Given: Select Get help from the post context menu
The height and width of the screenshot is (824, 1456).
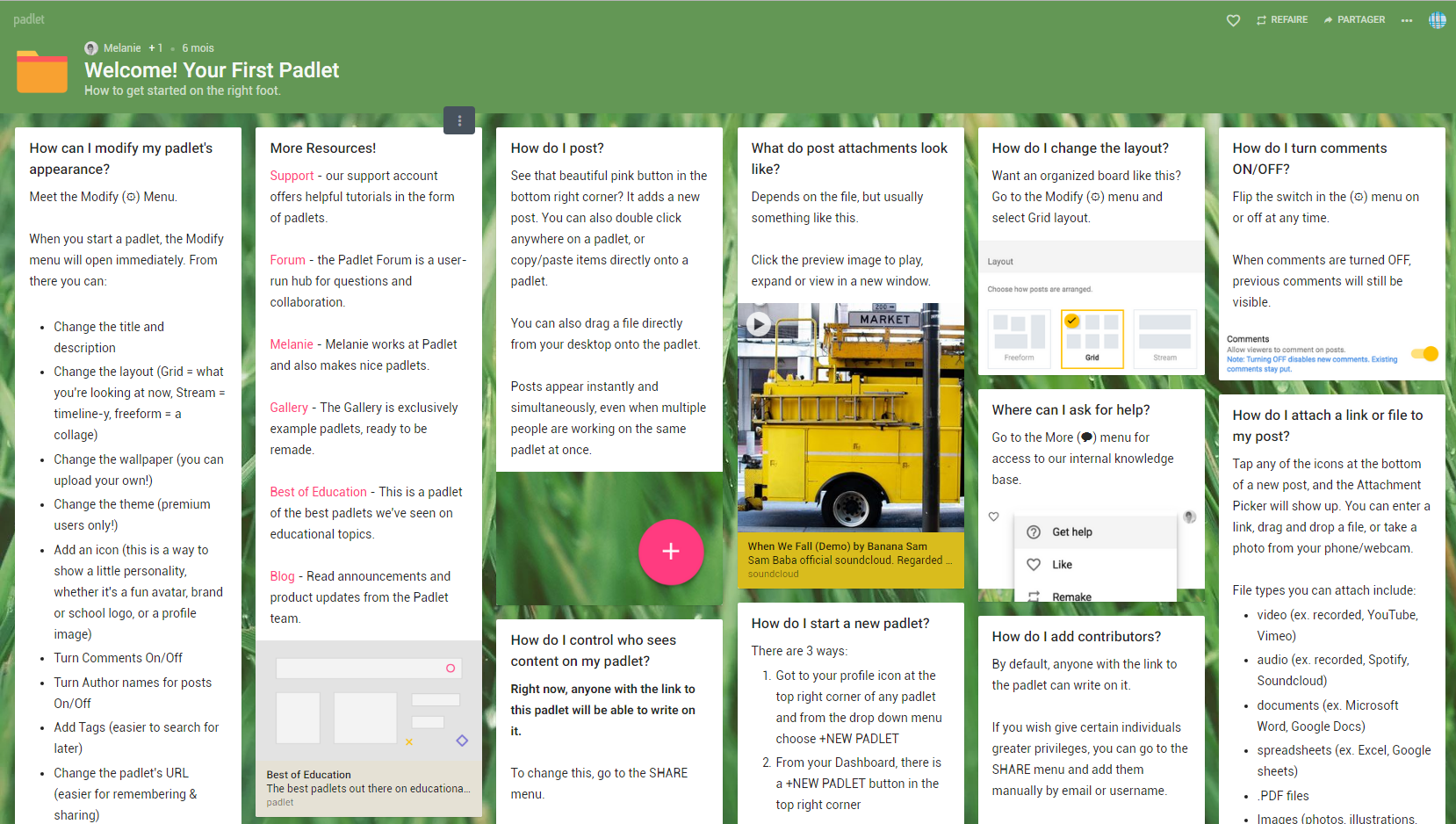Looking at the screenshot, I should 1071,531.
